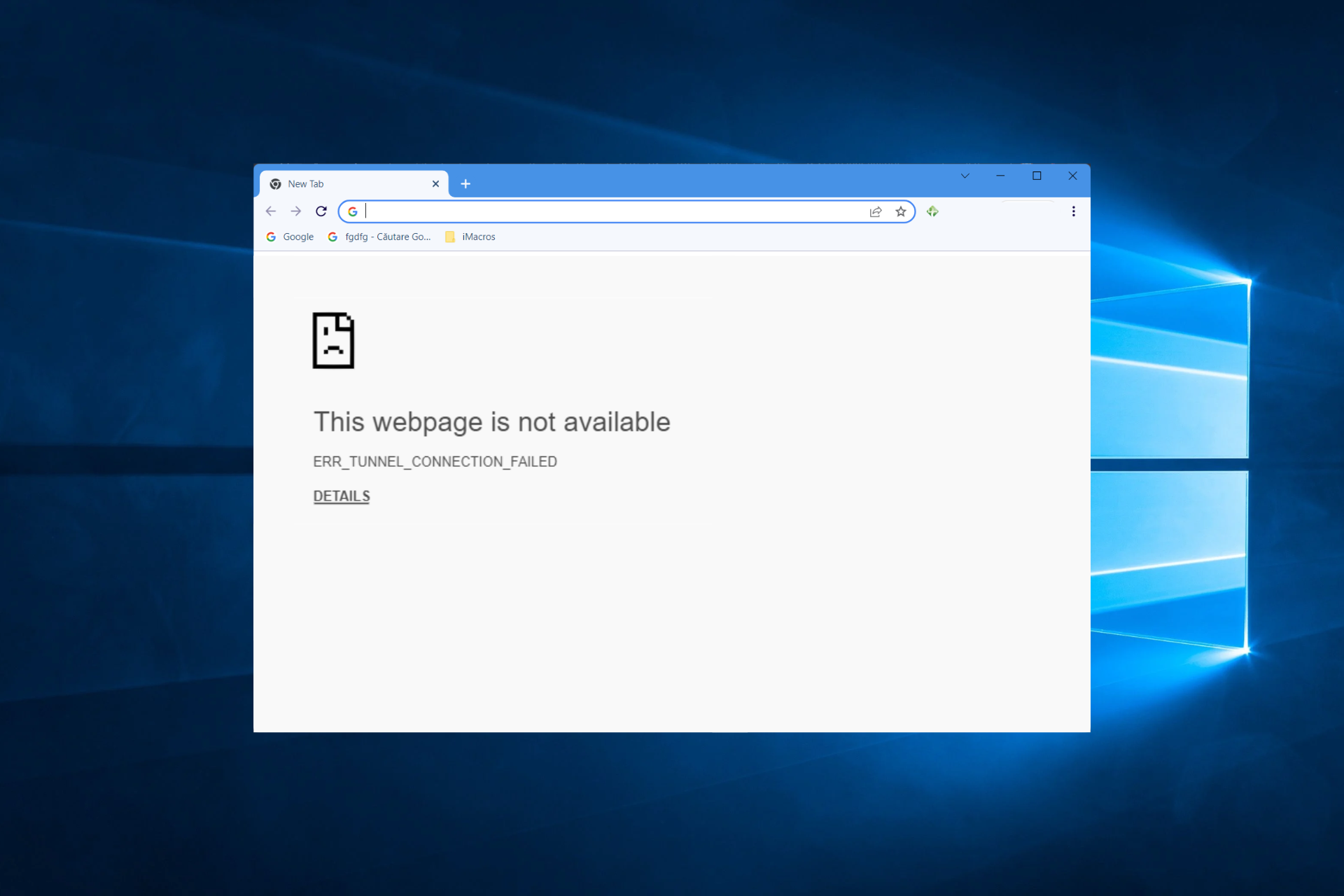The height and width of the screenshot is (896, 1344).
Task: Go forward using the forward arrow
Action: [296, 211]
